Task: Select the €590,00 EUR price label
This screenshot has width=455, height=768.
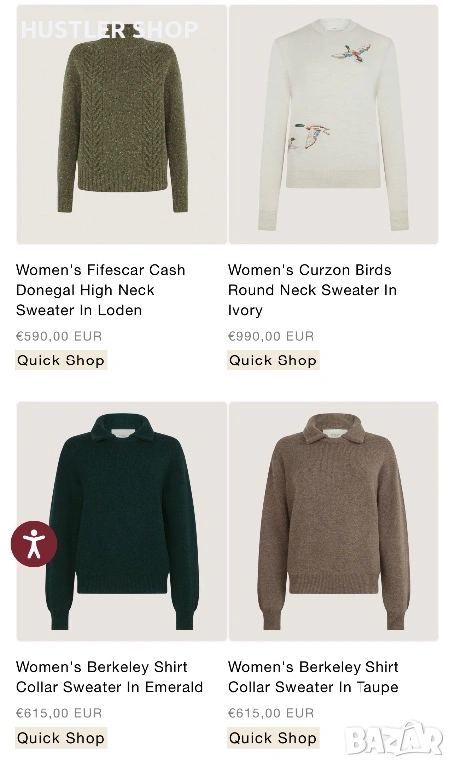Action: coord(59,336)
